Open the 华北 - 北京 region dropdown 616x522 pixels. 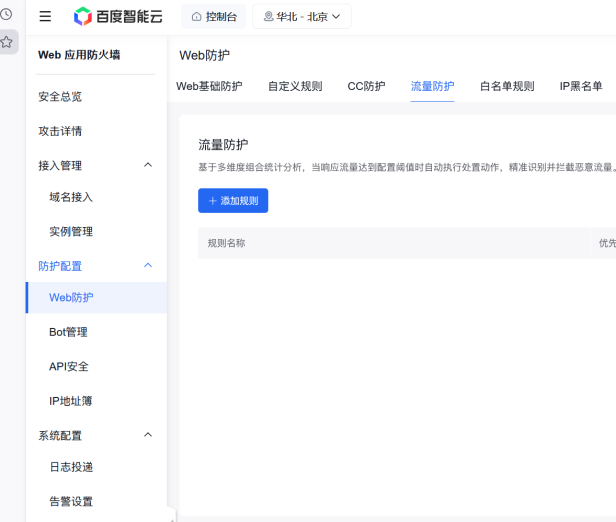[x=302, y=16]
